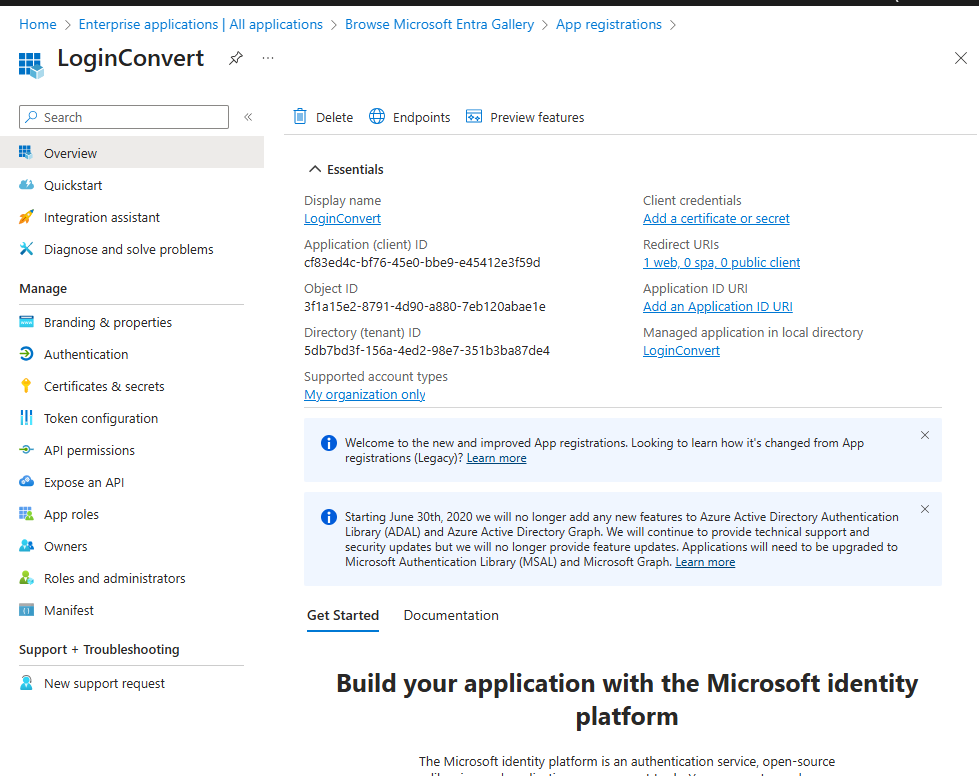Click the LoginConvert display name link

[342, 219]
